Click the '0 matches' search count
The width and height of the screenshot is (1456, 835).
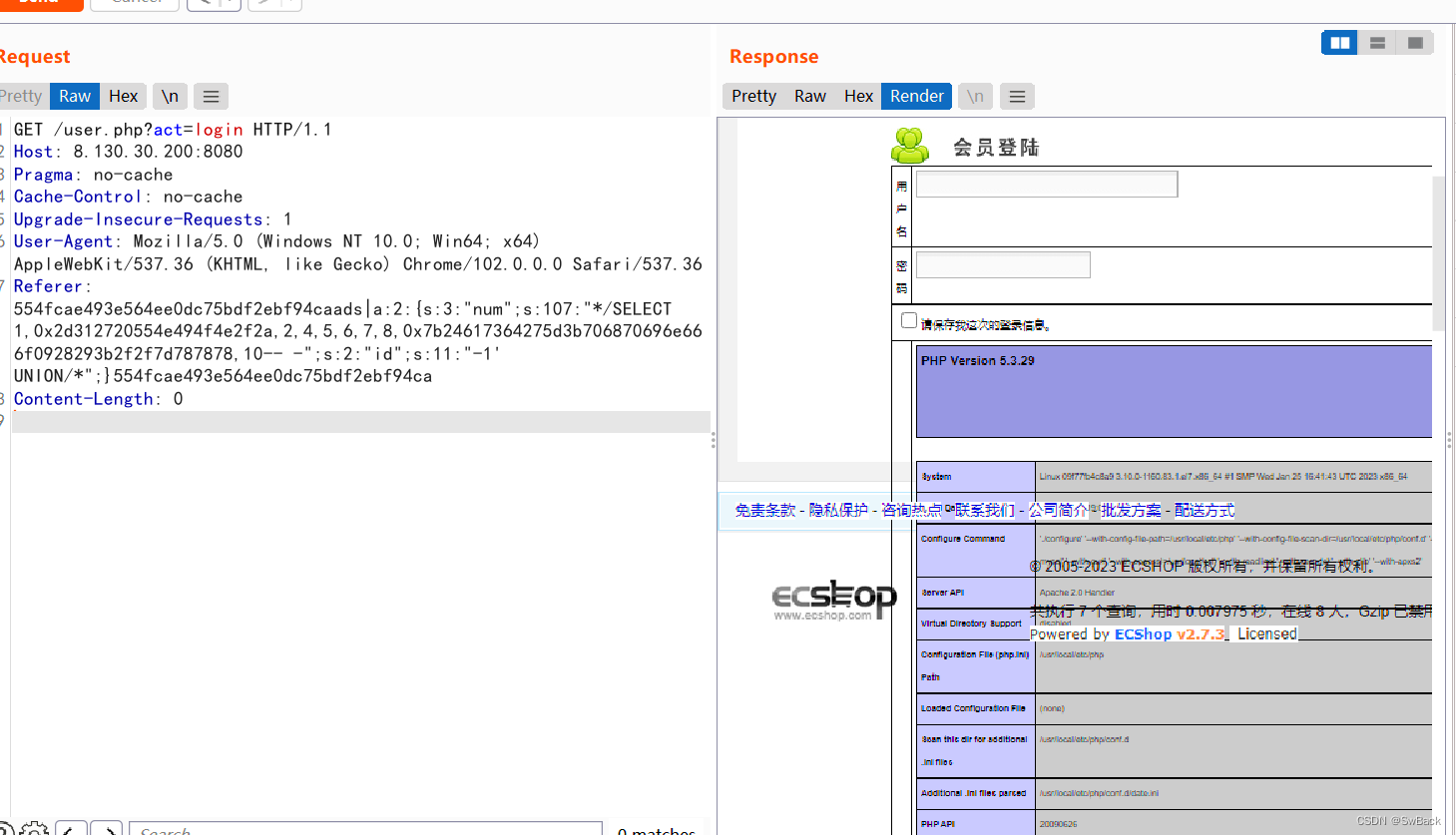[x=656, y=831]
